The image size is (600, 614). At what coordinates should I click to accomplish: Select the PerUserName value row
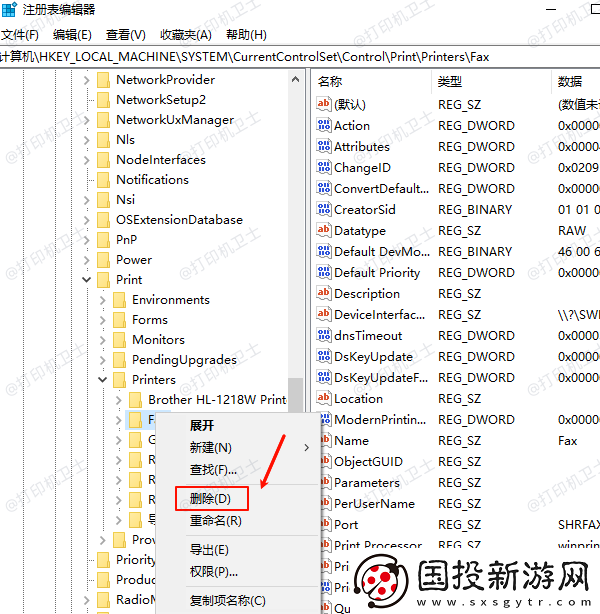click(461, 504)
